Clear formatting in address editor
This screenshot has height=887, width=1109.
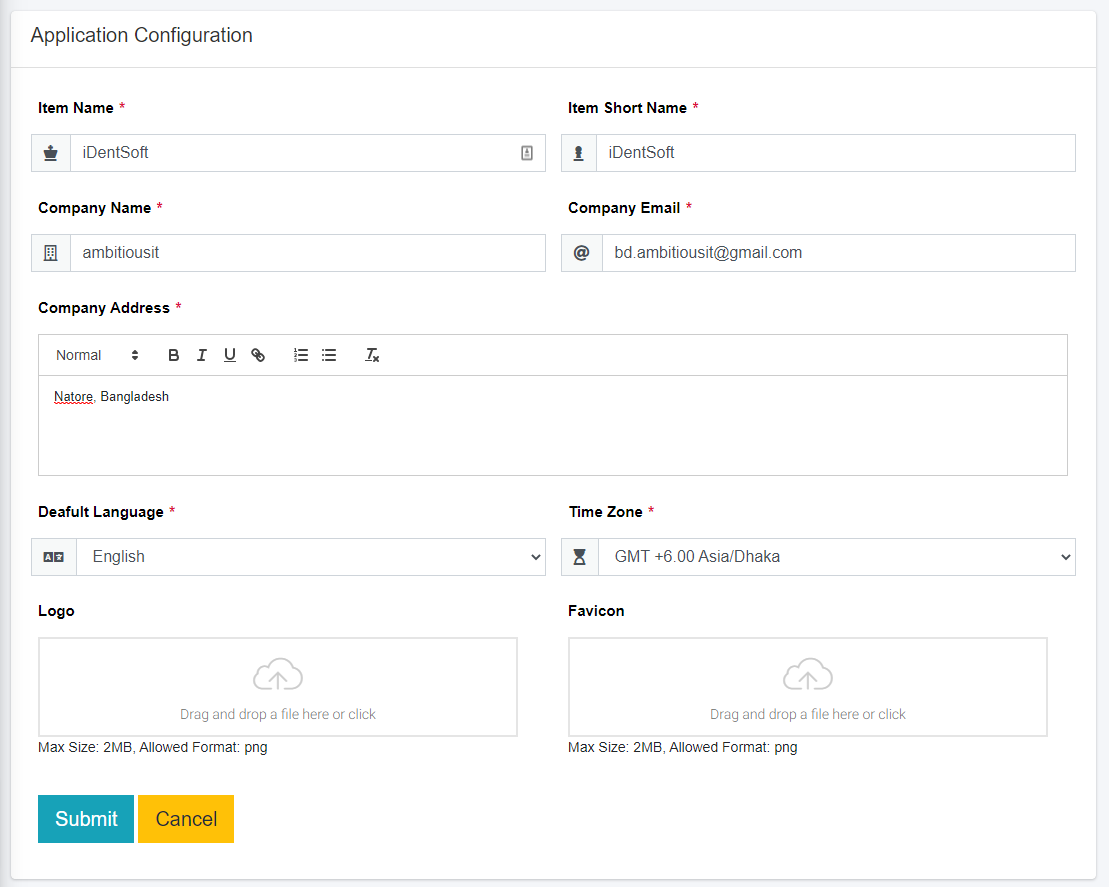pyautogui.click(x=372, y=355)
